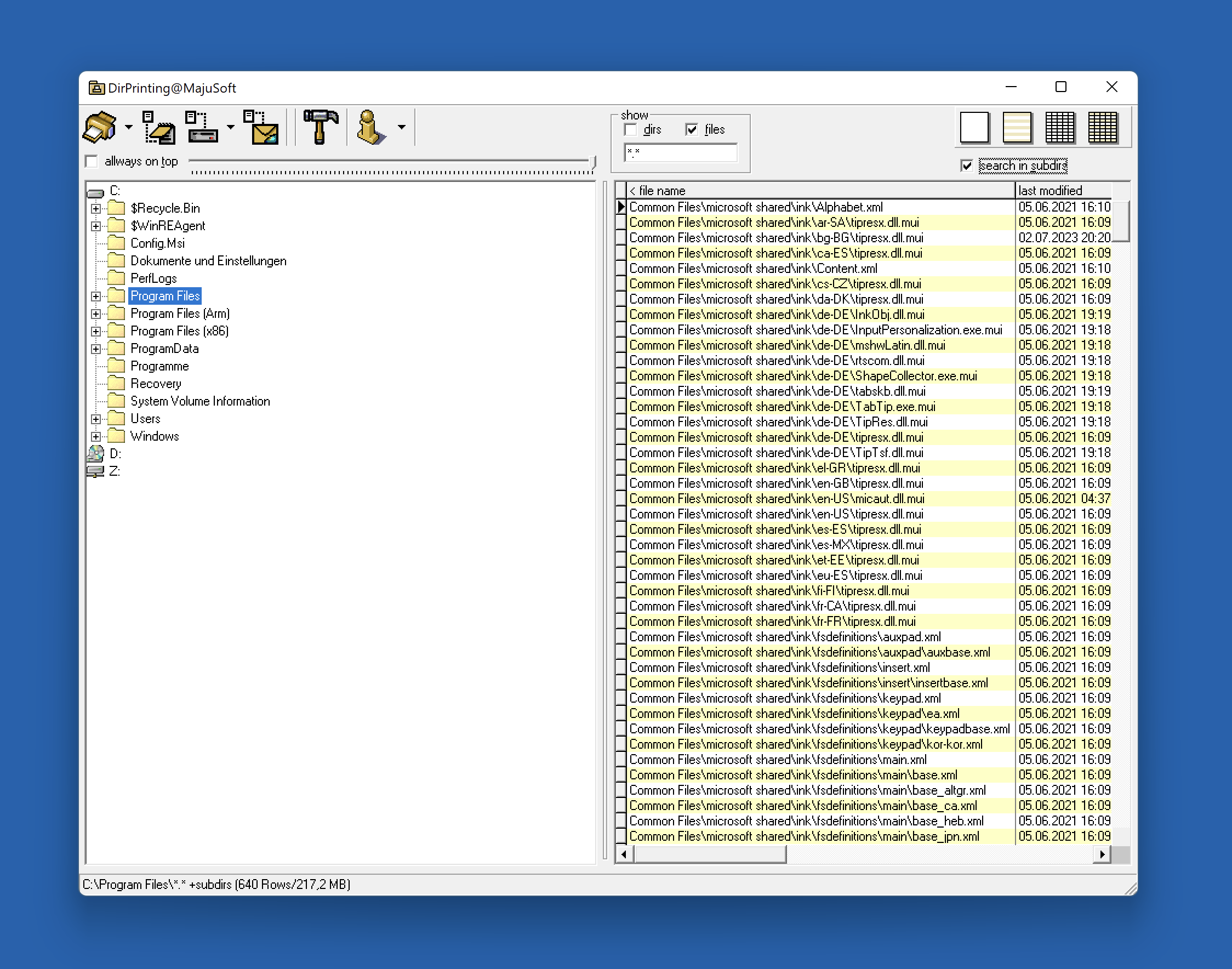Disable 'search in subdirs' checkbox
The width and height of the screenshot is (1232, 969).
[x=967, y=166]
